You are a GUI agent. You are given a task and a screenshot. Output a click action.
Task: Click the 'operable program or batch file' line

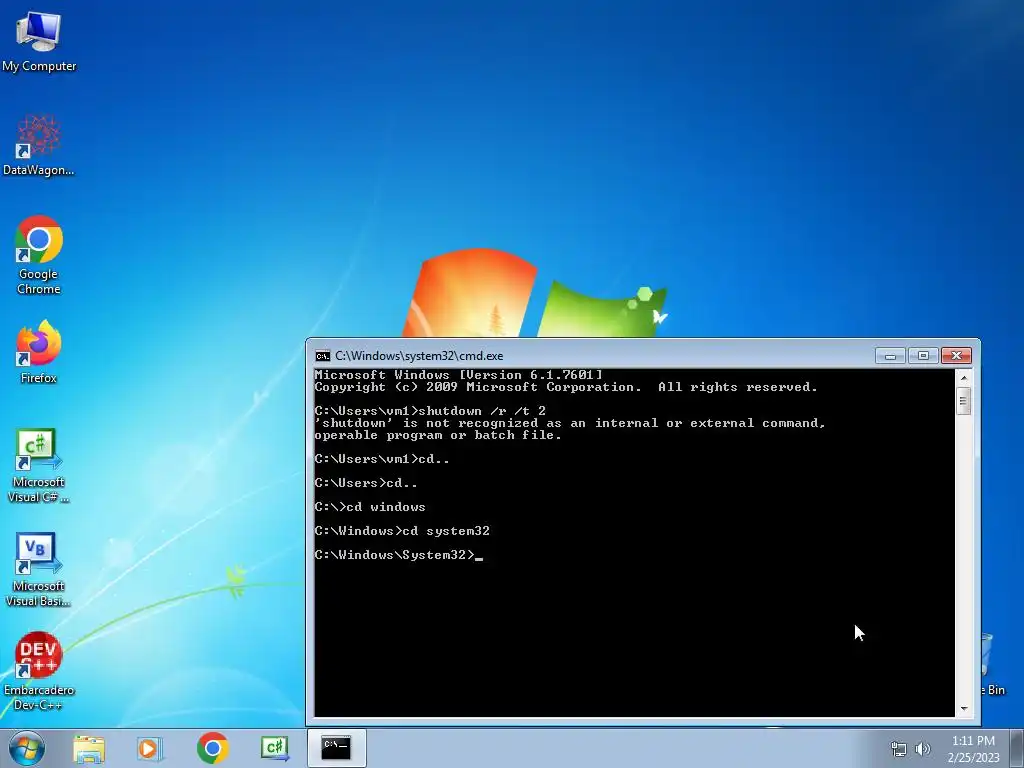[x=438, y=436]
